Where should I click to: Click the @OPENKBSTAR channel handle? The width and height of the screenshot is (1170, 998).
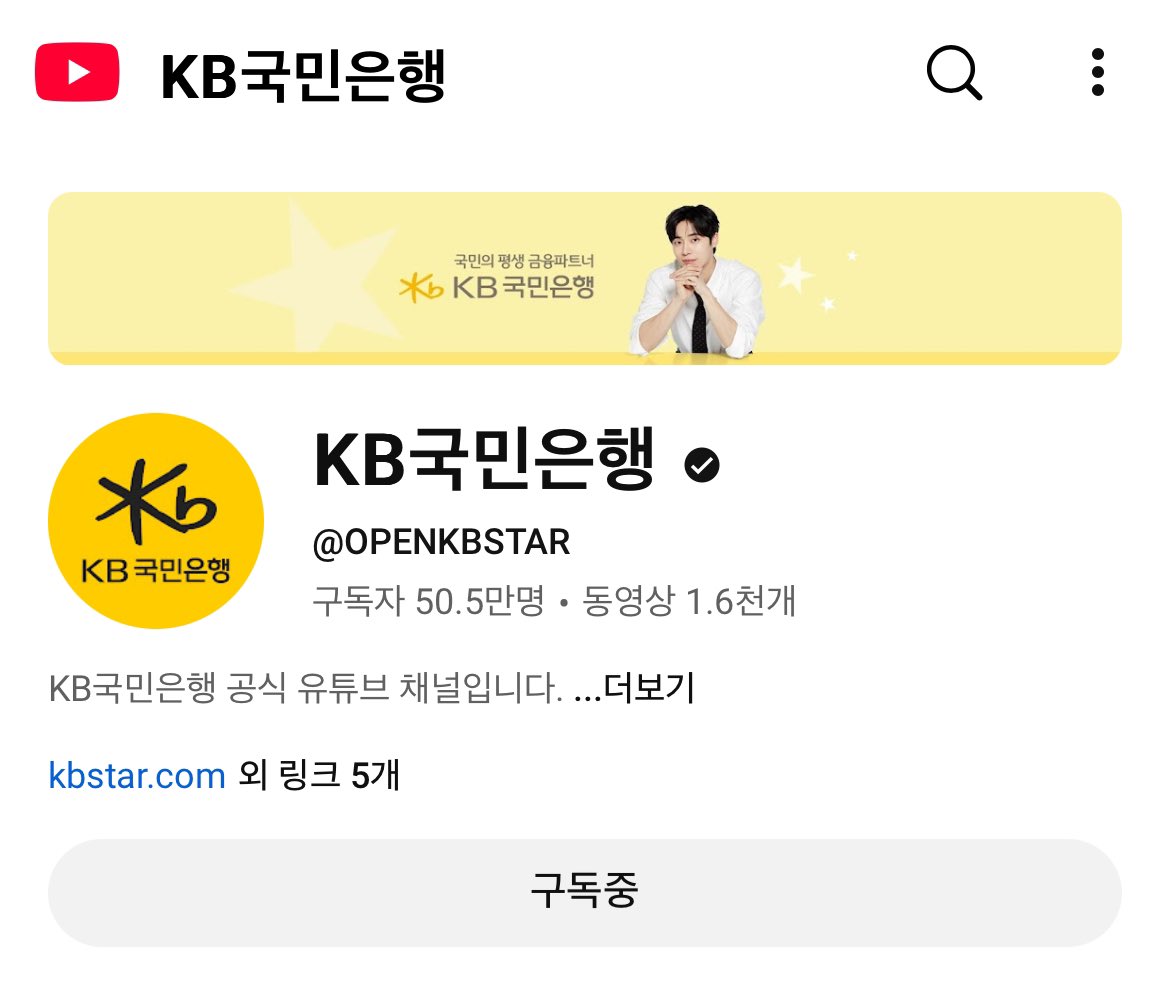(x=441, y=542)
